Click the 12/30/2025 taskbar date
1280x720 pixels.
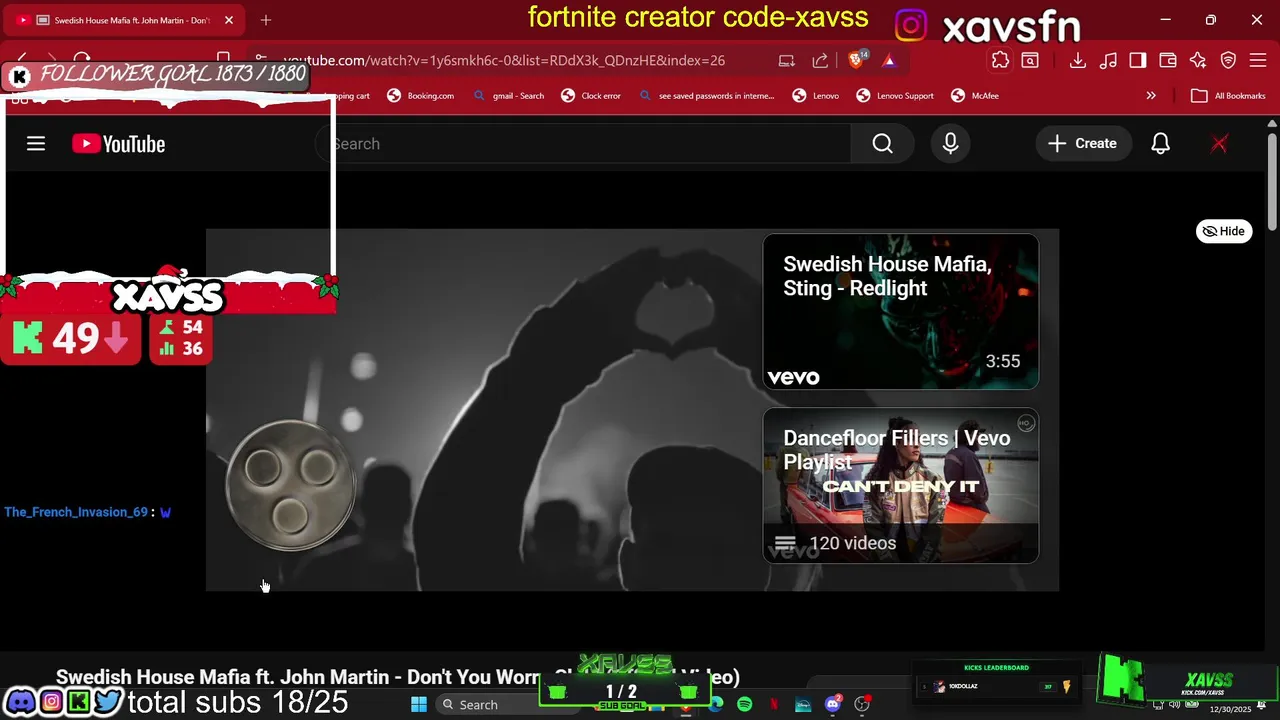[1230, 709]
